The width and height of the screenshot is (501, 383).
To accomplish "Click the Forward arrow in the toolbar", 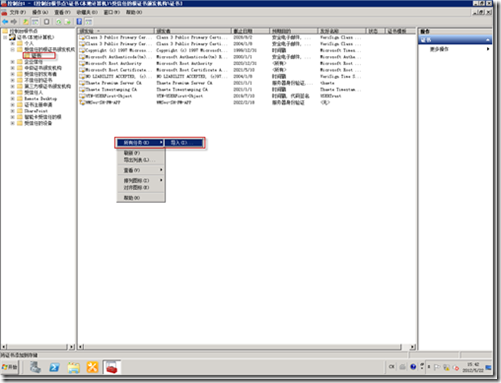I will pos(14,22).
